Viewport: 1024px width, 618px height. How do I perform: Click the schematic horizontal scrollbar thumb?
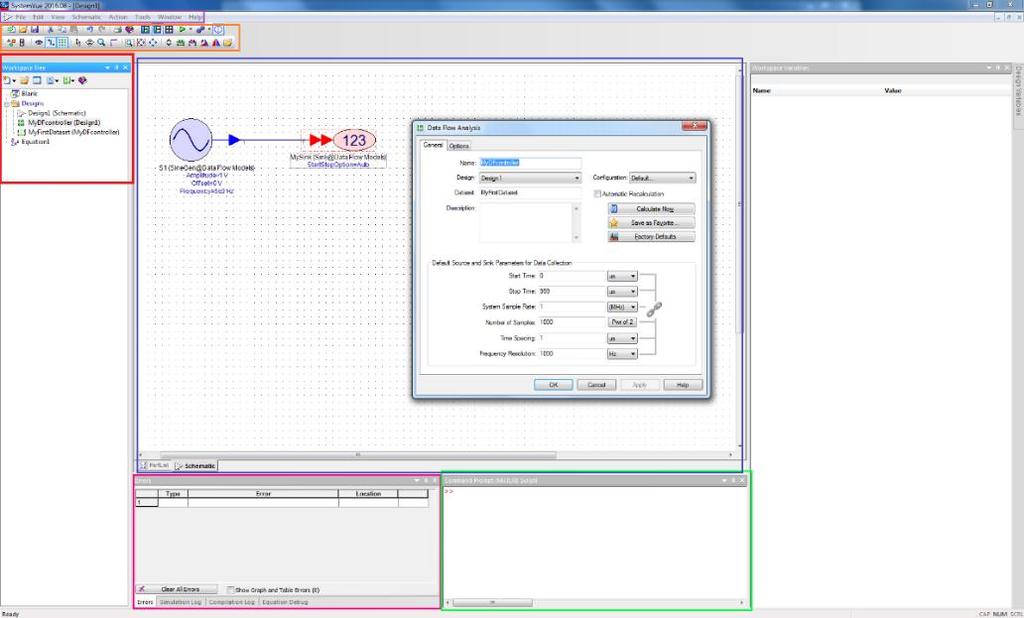pos(358,455)
